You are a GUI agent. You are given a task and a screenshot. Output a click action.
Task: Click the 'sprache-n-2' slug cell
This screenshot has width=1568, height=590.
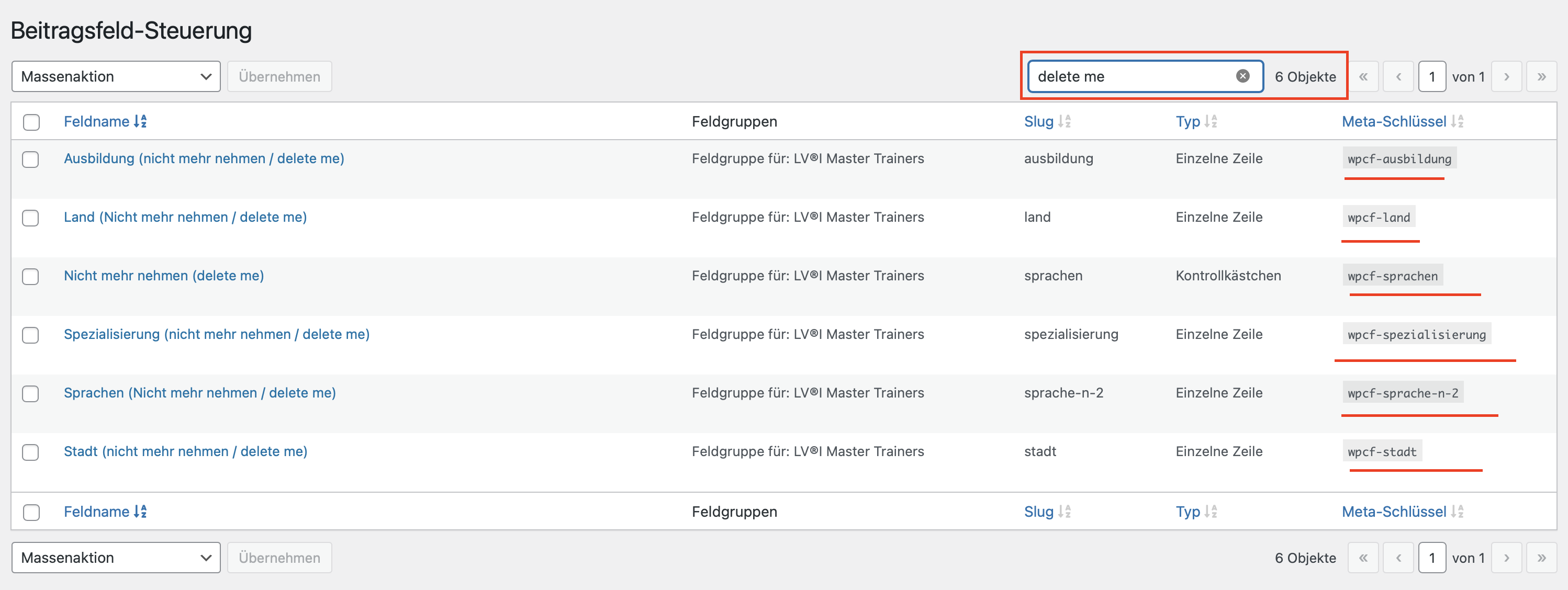(x=1063, y=393)
